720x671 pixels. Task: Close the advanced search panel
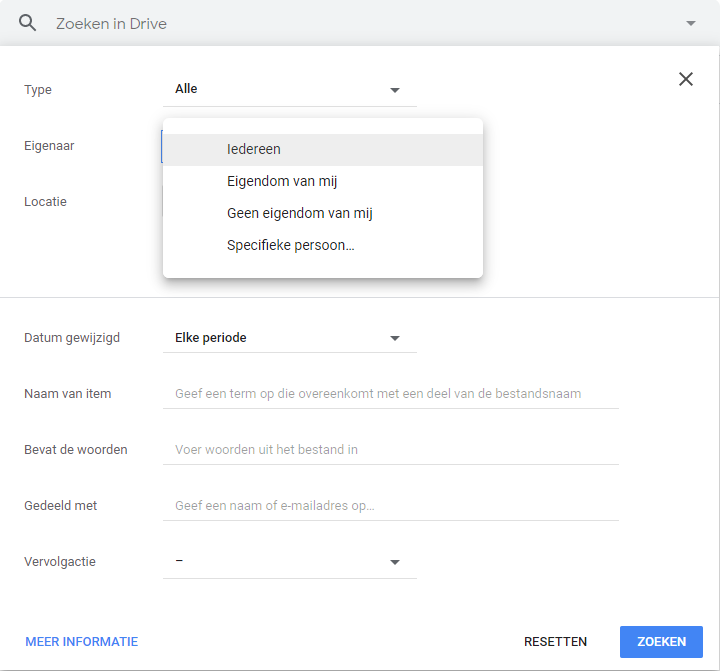coord(686,79)
